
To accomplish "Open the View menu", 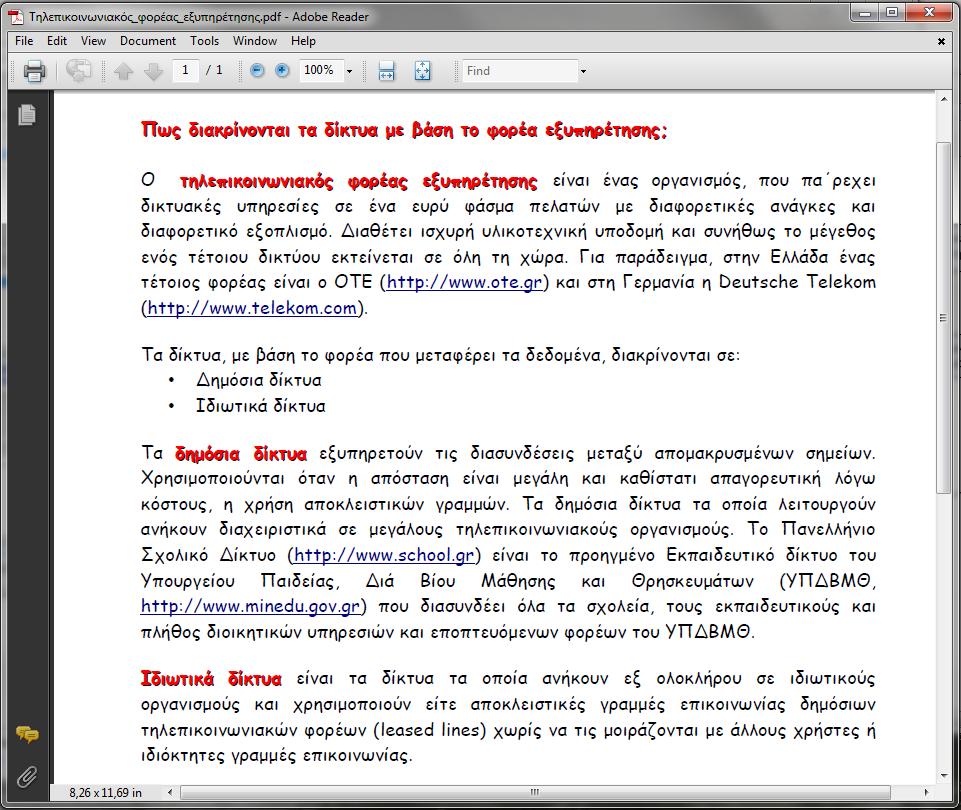I will click(x=93, y=41).
